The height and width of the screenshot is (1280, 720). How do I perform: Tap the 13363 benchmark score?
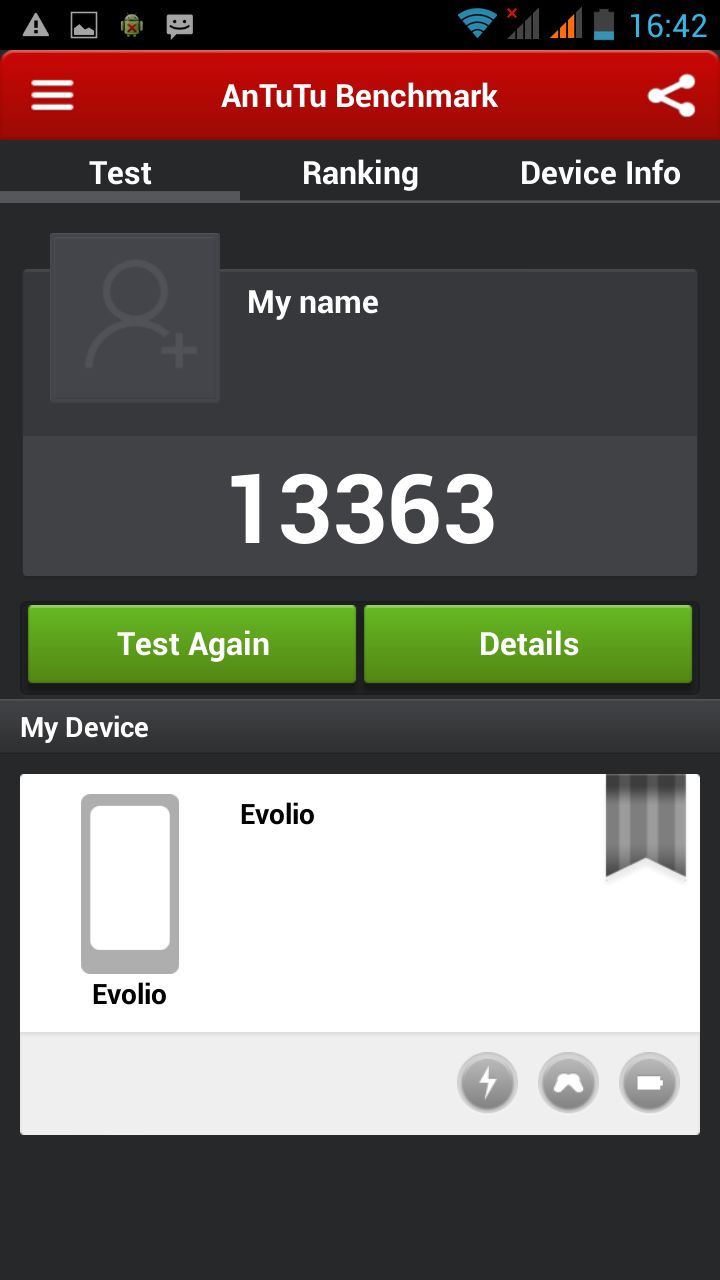point(362,509)
